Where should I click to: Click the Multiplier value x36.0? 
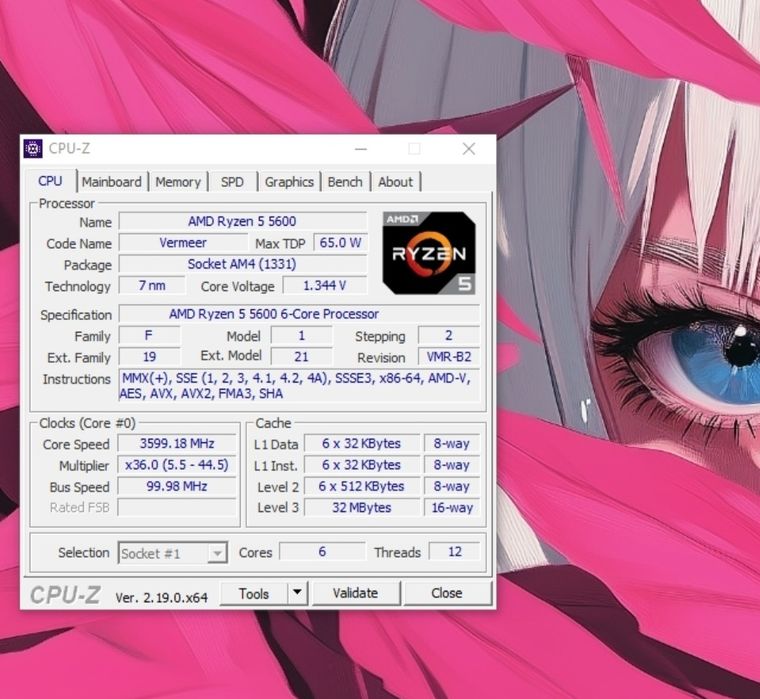(177, 465)
